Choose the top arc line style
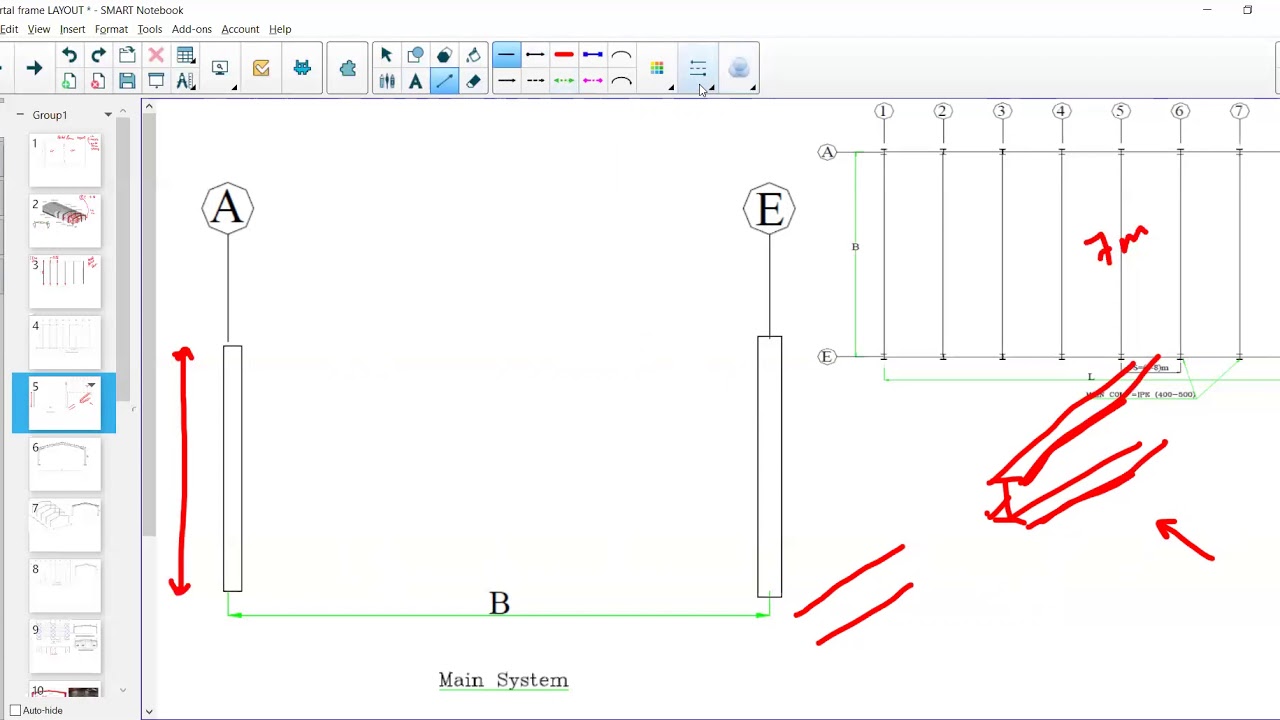The height and width of the screenshot is (720, 1280). coord(621,55)
